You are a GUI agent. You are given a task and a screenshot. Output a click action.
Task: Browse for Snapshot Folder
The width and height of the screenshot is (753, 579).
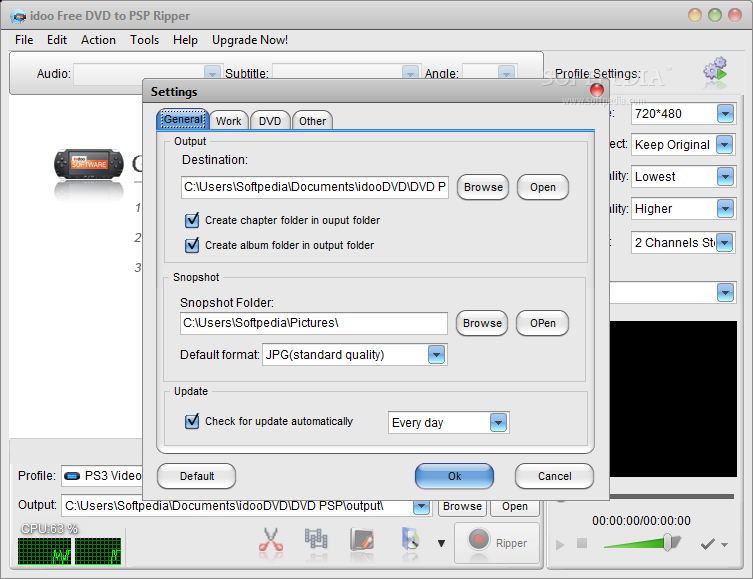tap(482, 323)
